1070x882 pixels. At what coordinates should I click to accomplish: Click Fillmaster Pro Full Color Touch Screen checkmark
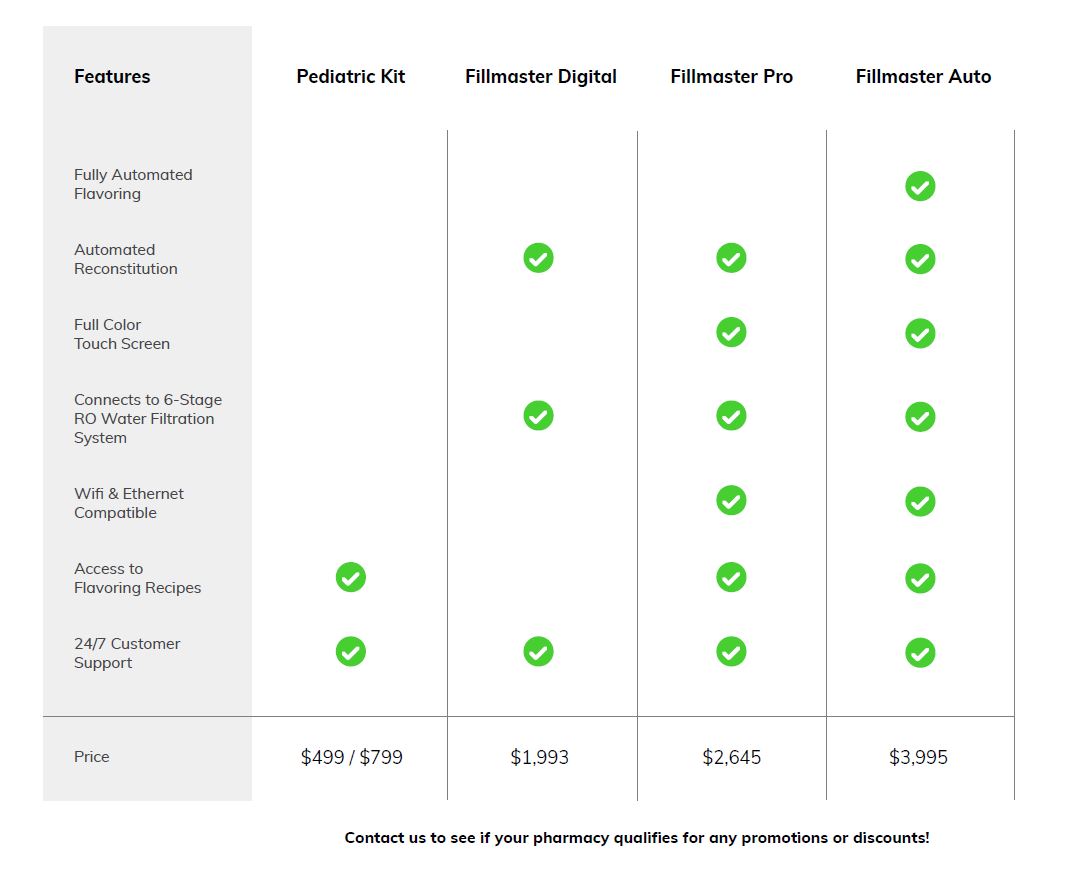(731, 332)
